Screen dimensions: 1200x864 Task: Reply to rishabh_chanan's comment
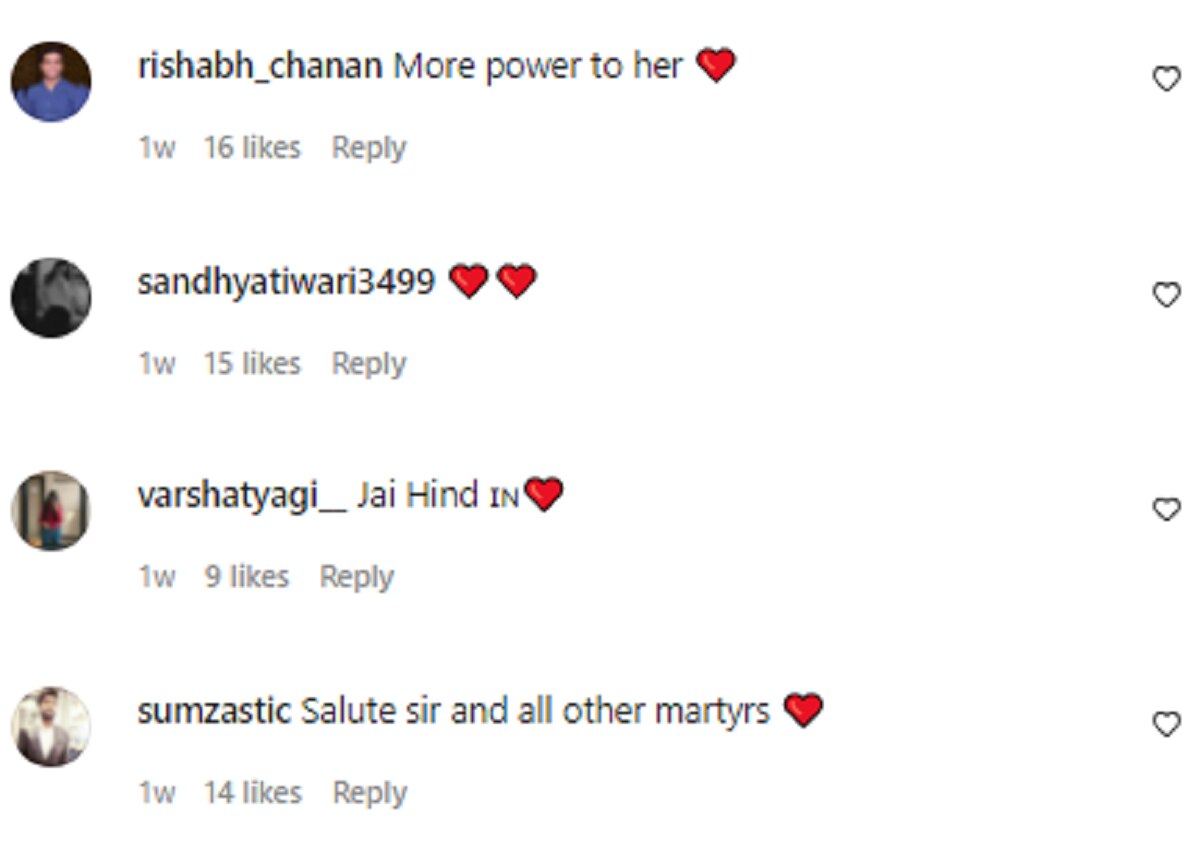coord(369,149)
